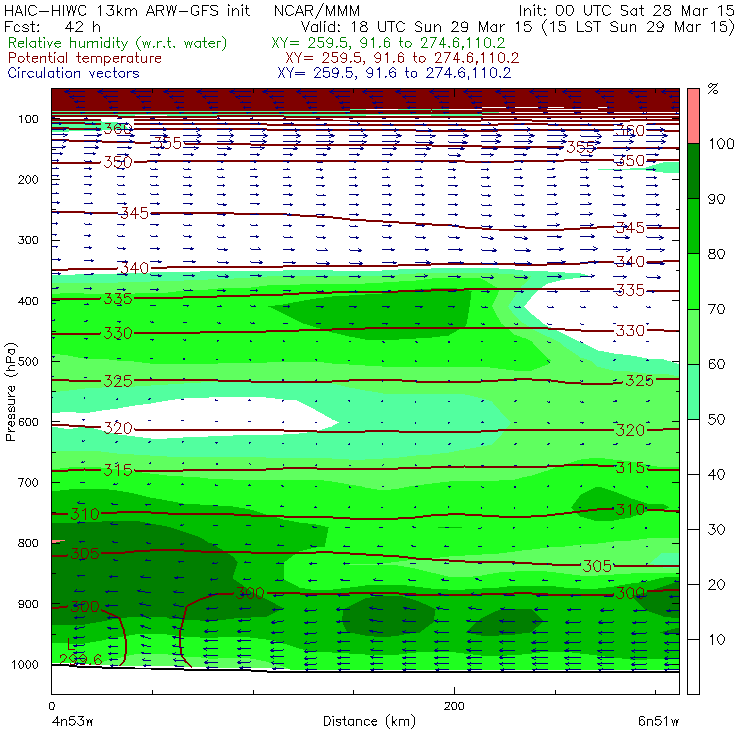This screenshot has height=740, width=740.
Task: Select the start location label "4n53w"
Action: pyautogui.click(x=73, y=722)
